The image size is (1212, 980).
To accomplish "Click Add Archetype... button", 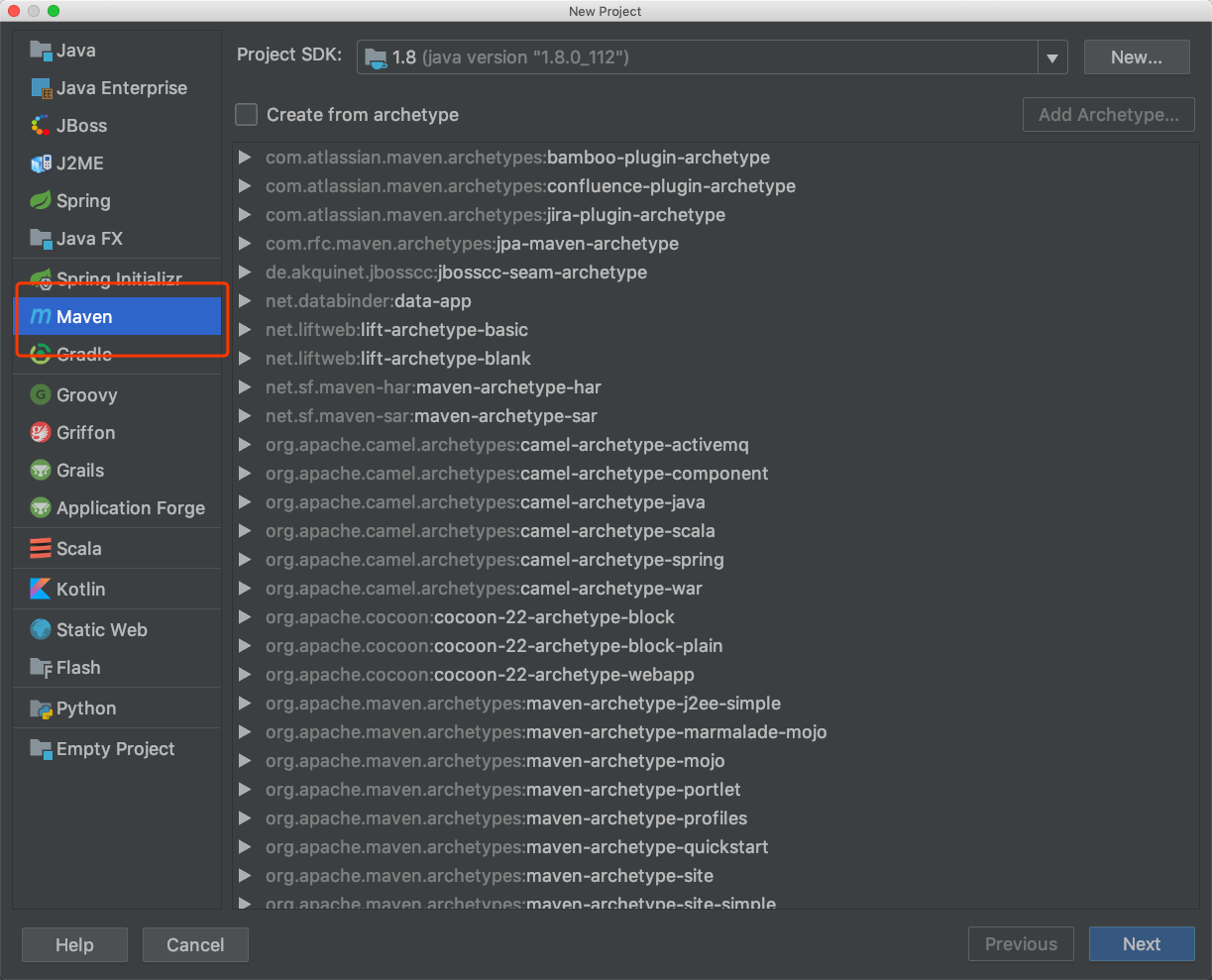I will [x=1109, y=115].
